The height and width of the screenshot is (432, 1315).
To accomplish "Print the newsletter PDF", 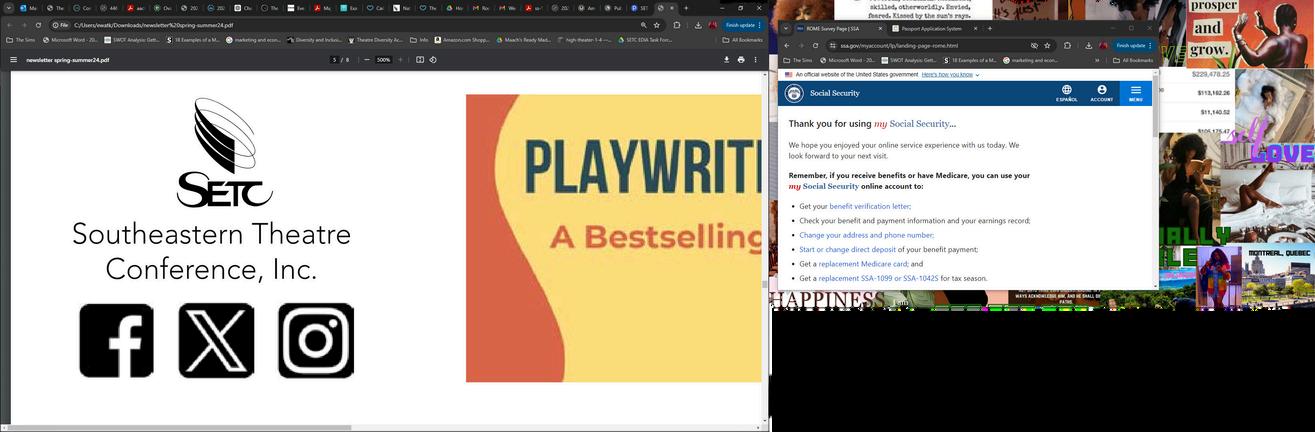I will click(x=741, y=60).
